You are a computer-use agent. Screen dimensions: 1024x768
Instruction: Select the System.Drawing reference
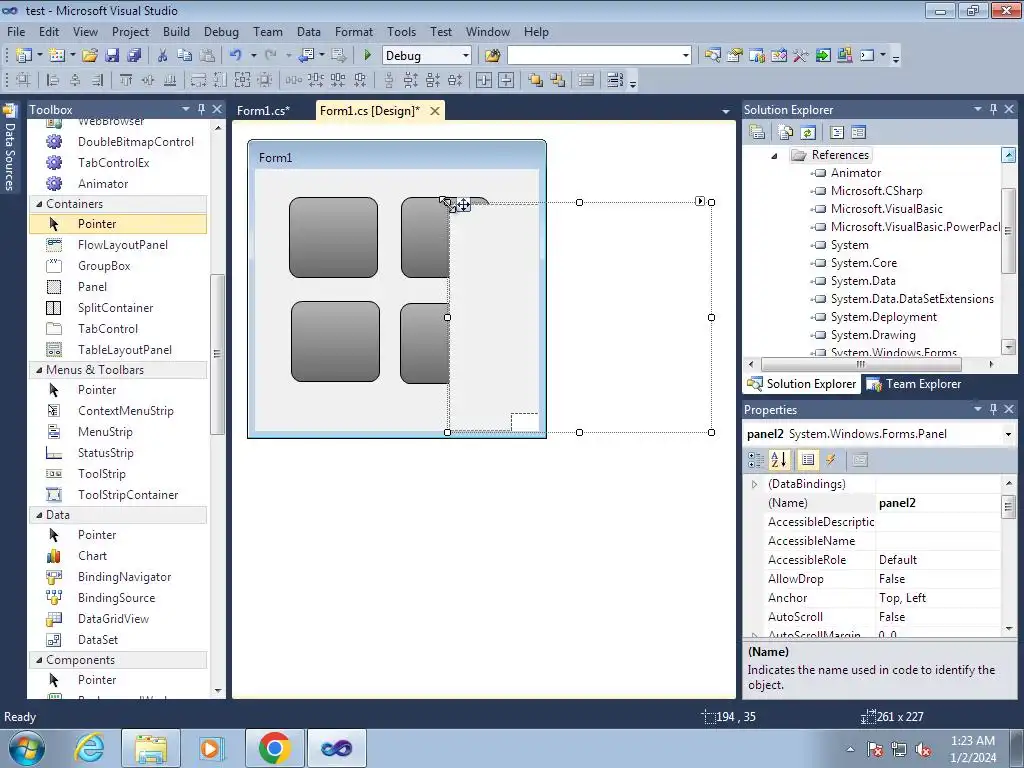point(873,335)
